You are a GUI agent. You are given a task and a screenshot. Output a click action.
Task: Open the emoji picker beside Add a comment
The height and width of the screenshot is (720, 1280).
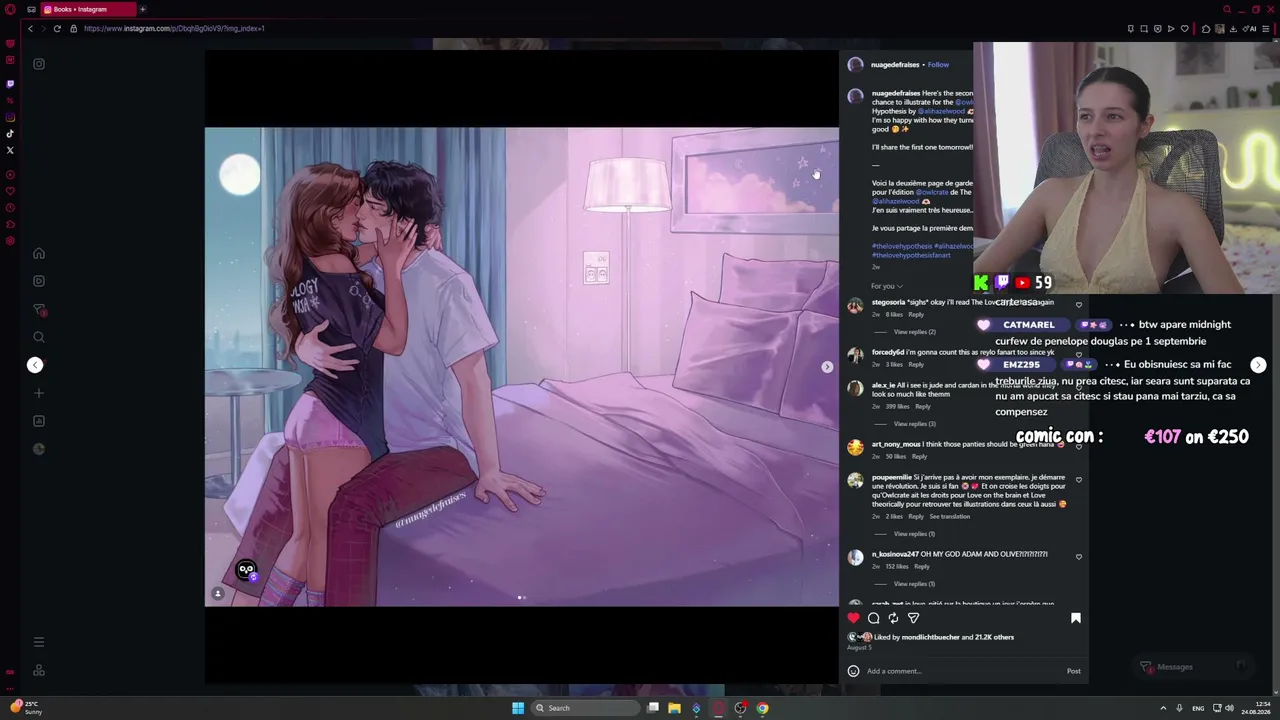(x=853, y=671)
